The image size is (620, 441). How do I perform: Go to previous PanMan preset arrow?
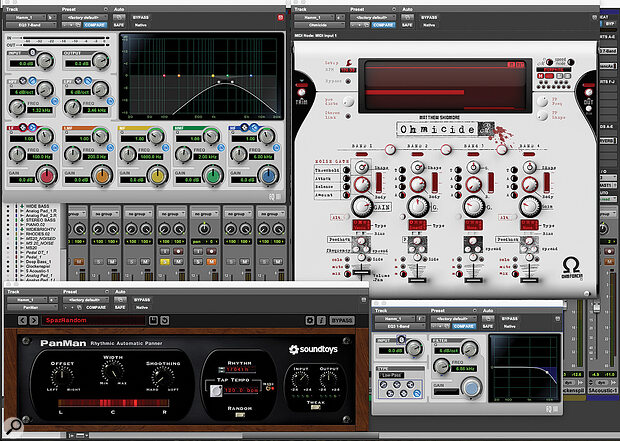(x=23, y=320)
